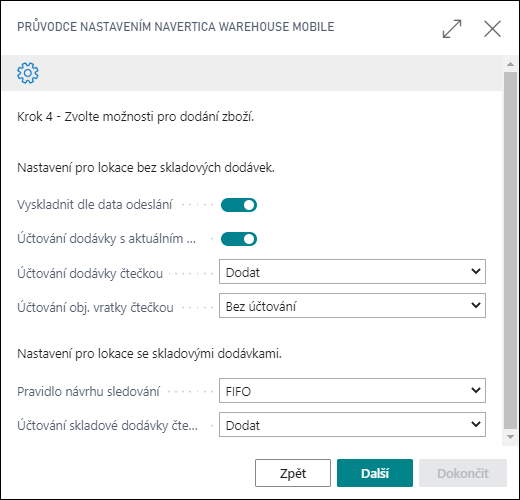520x500 pixels.
Task: Click the settings gear icon
Action: pyautogui.click(x=28, y=73)
